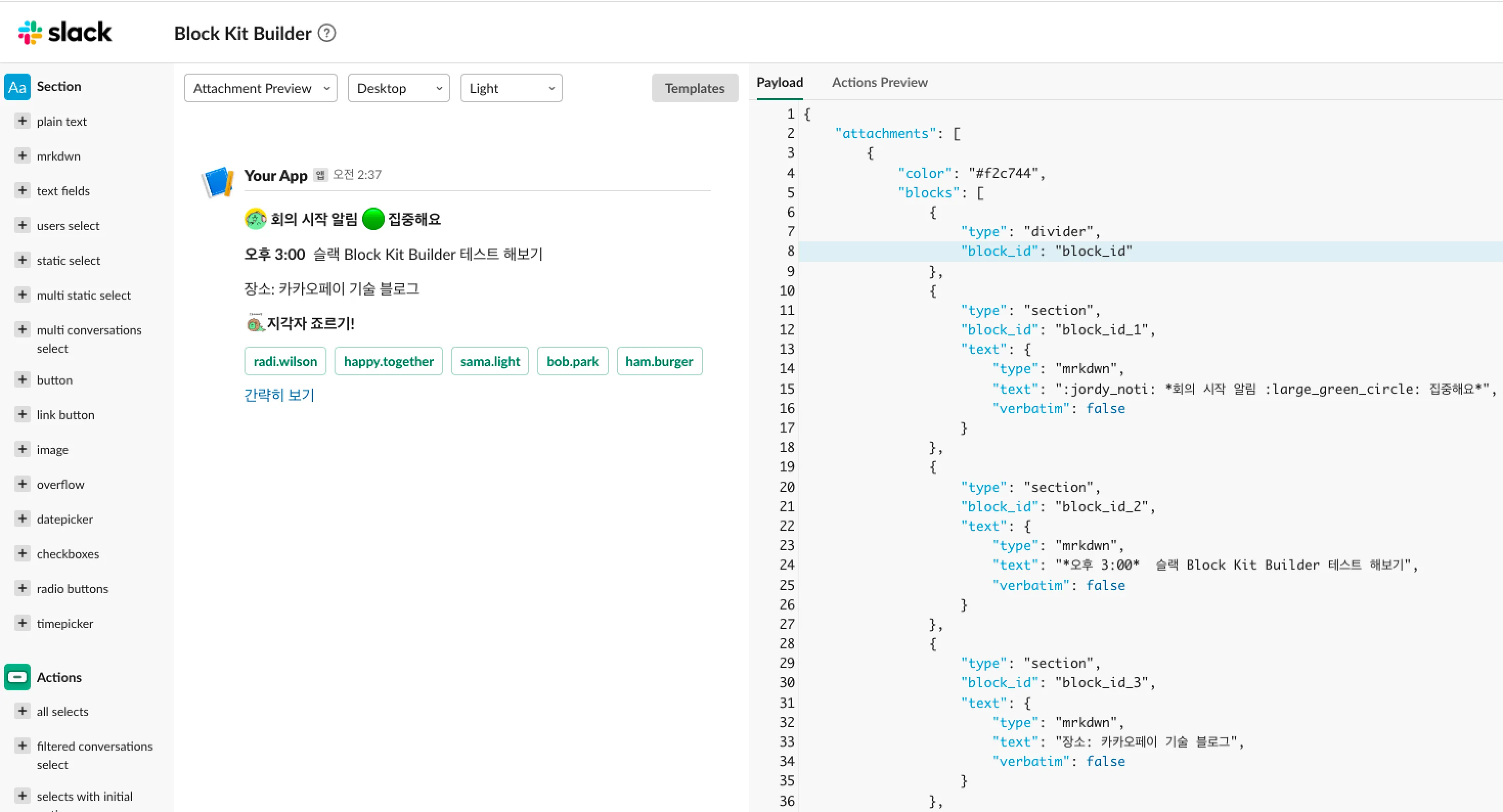
Task: Add a checkboxes block
Action: coord(22,554)
